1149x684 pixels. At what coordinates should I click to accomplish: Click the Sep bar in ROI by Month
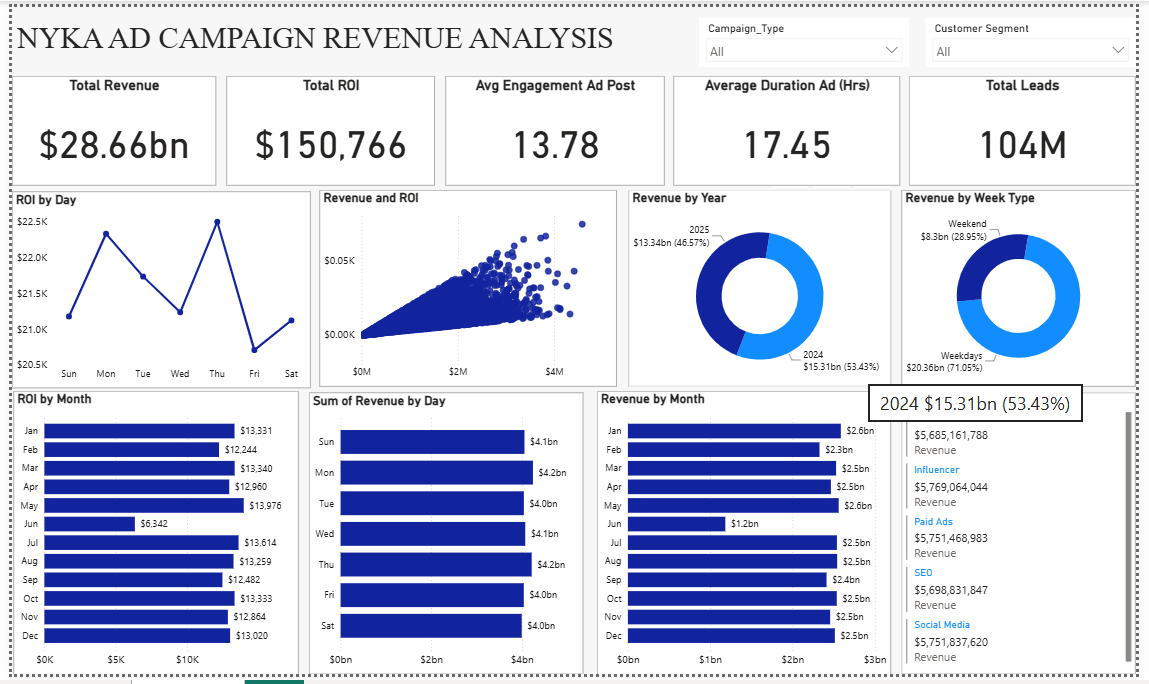point(133,579)
